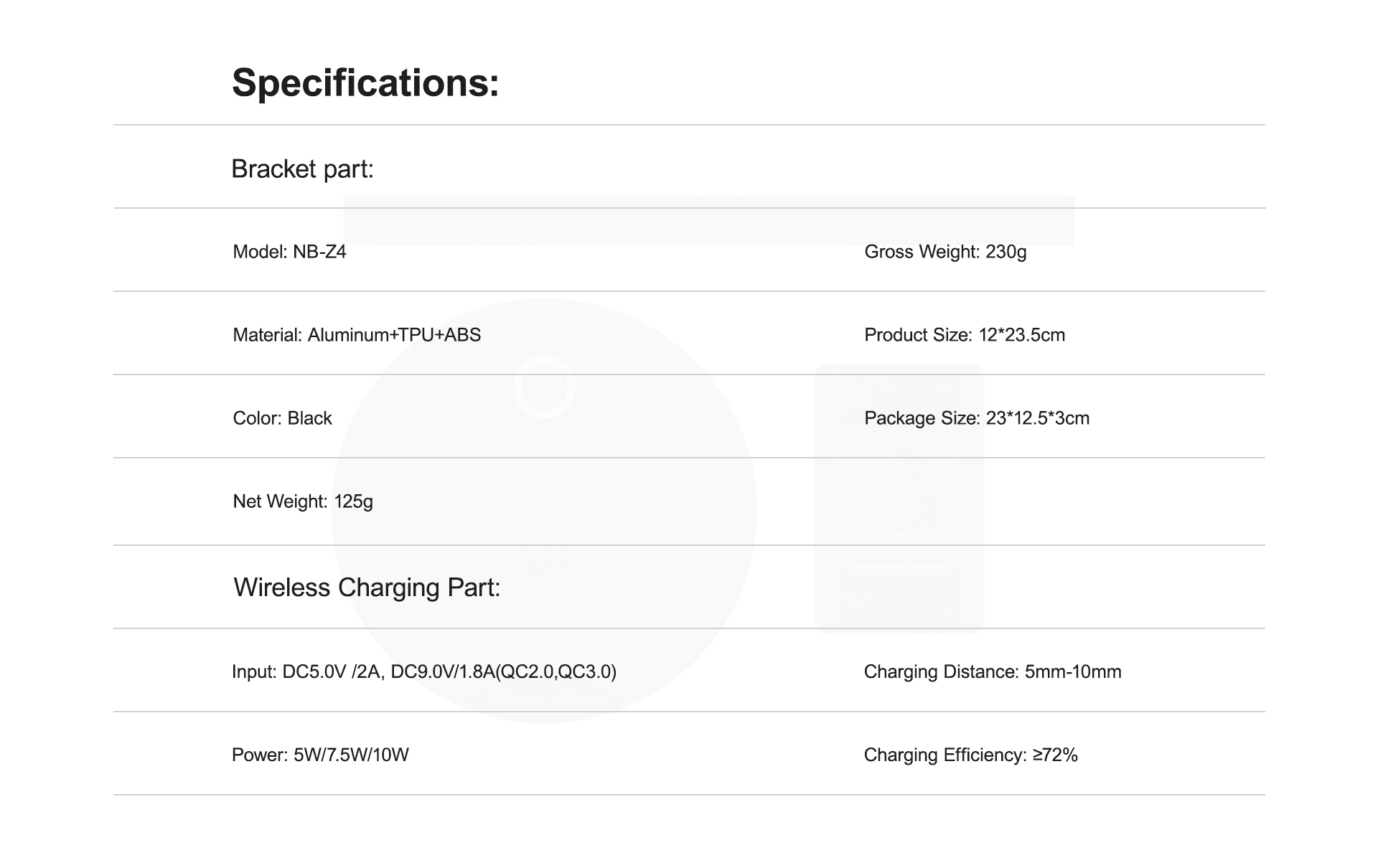Select Charging Efficiency: ≥72% text
Screen dimensions: 1378x868
click(971, 755)
